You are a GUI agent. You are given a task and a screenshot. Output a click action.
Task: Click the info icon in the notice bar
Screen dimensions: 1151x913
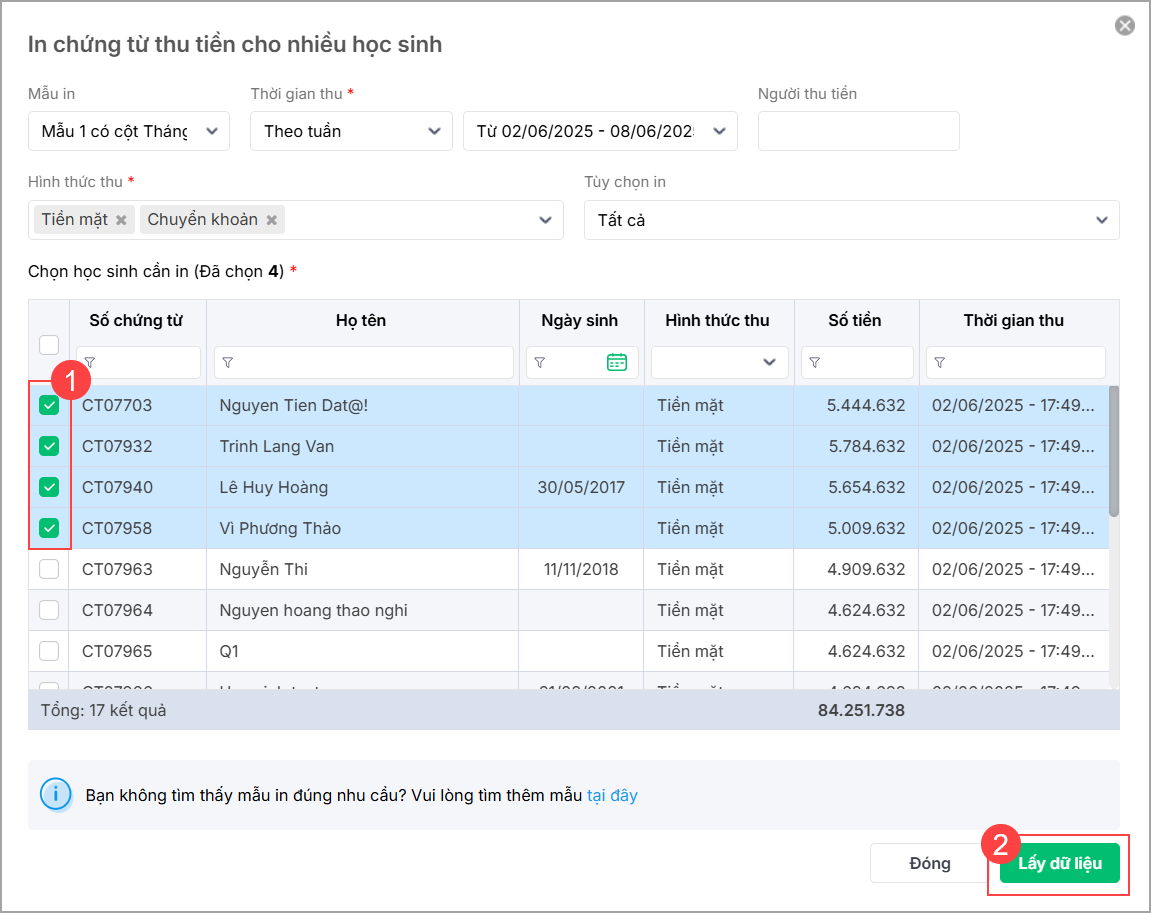click(55, 795)
